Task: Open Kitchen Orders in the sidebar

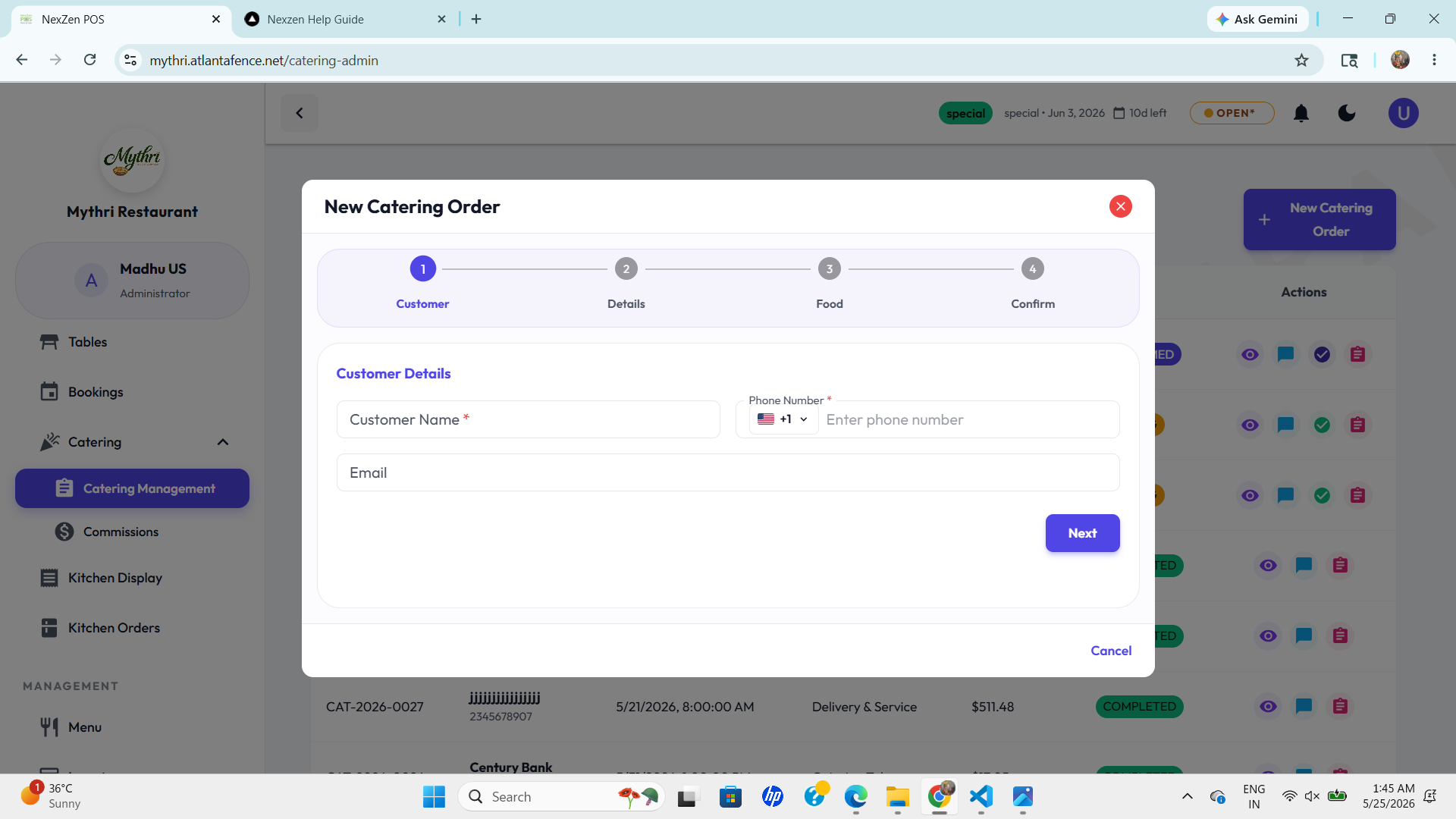Action: (x=132, y=628)
